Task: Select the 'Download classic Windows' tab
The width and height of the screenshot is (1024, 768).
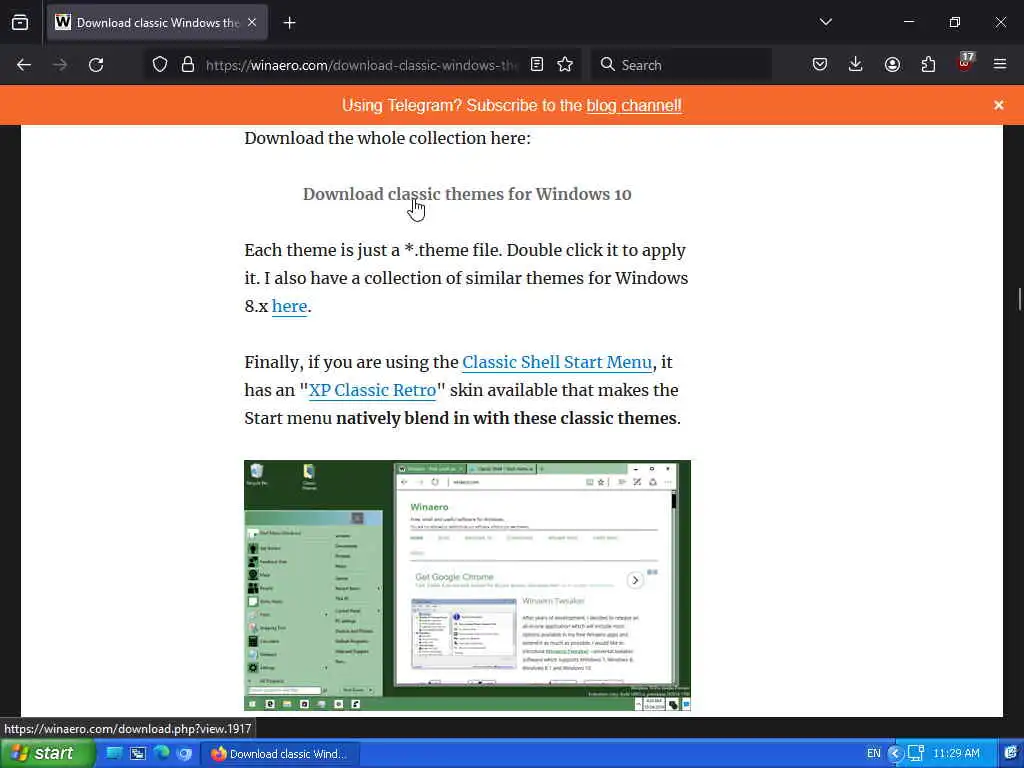Action: 157,23
